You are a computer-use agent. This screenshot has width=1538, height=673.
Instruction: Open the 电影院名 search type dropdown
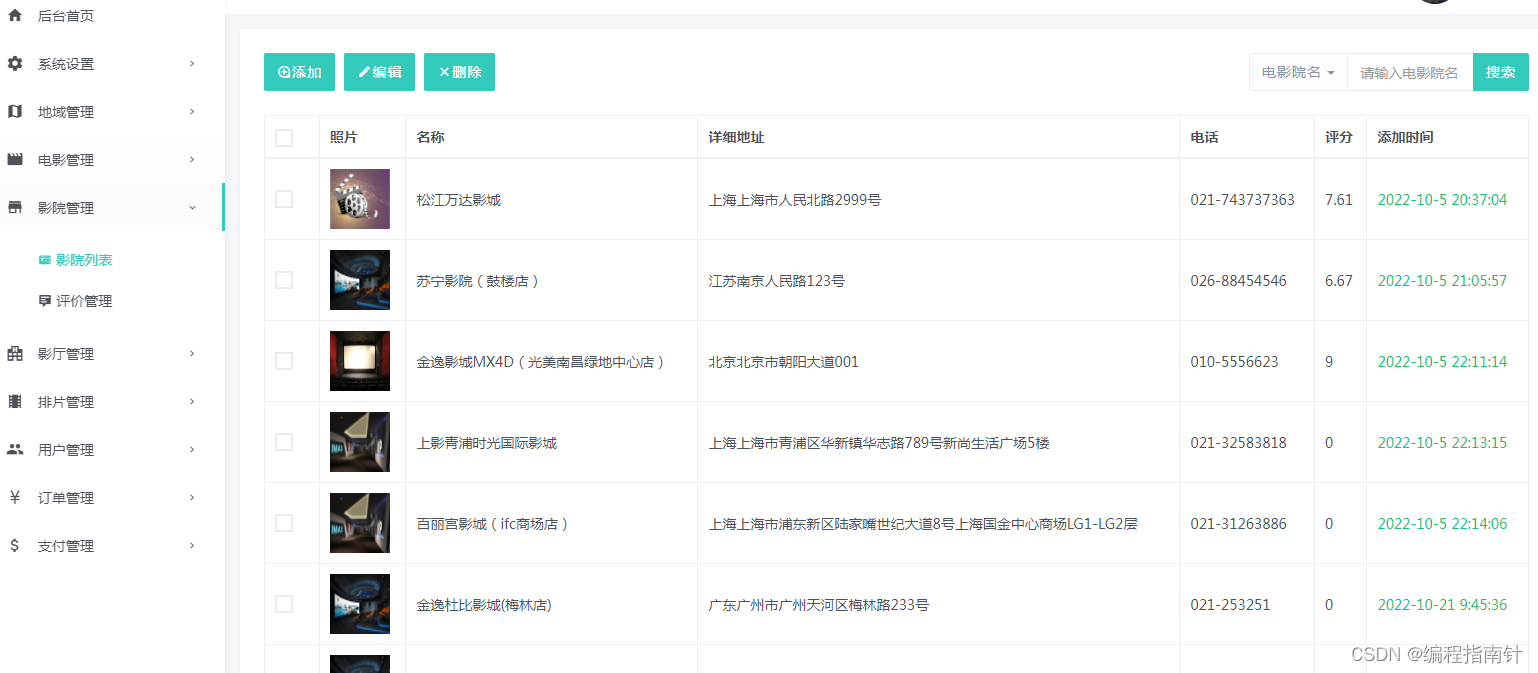point(1298,72)
